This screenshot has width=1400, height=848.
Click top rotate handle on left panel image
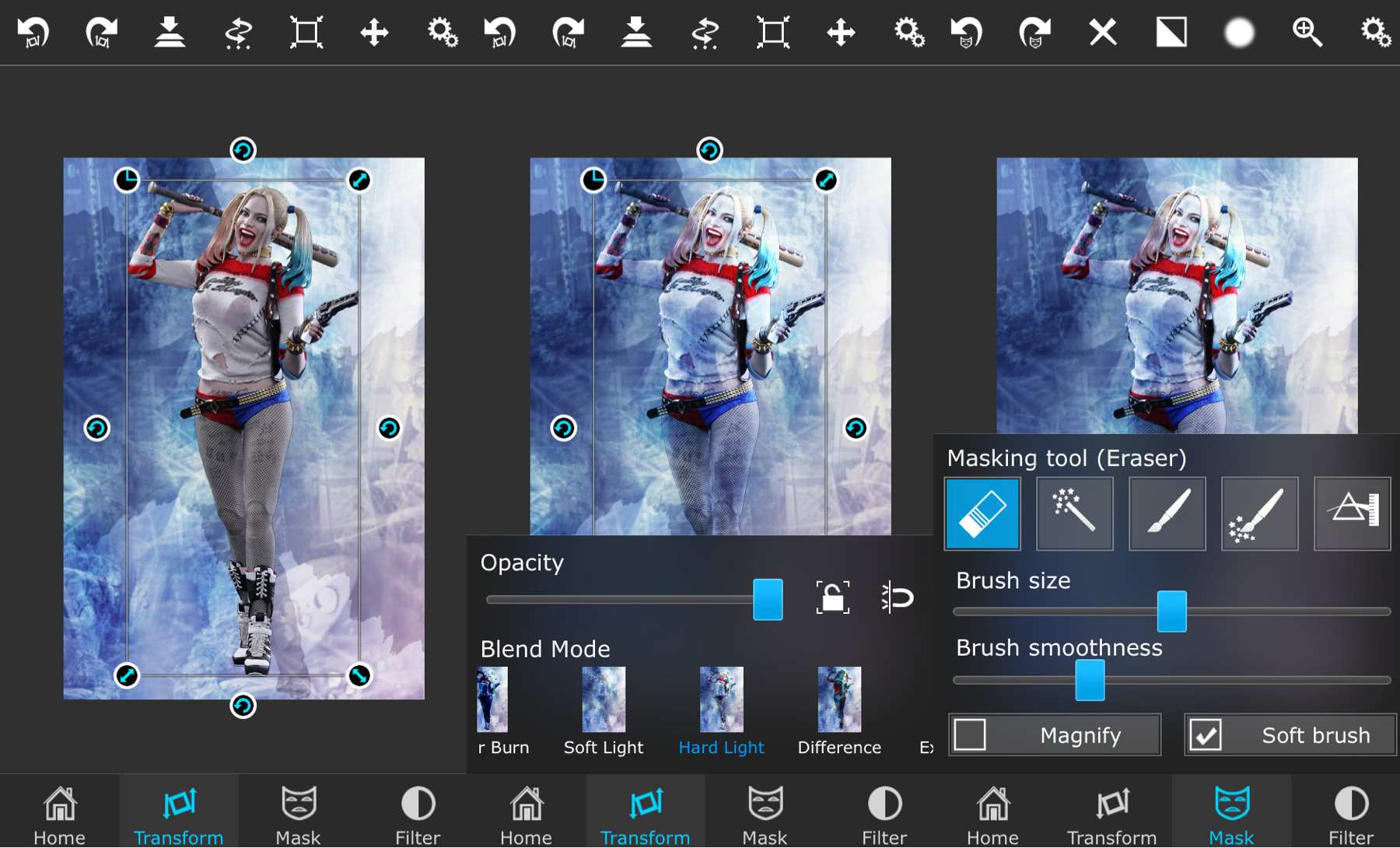pyautogui.click(x=243, y=149)
